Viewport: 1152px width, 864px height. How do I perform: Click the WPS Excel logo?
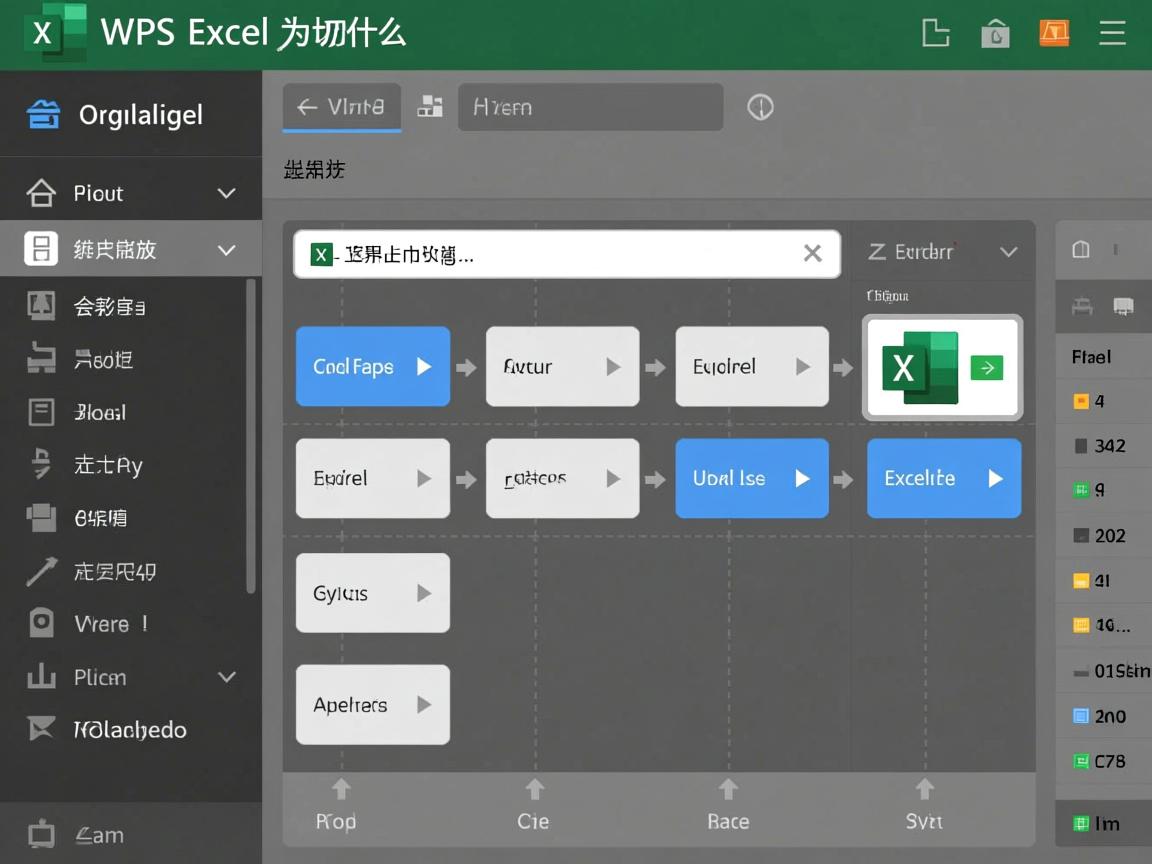pos(55,33)
